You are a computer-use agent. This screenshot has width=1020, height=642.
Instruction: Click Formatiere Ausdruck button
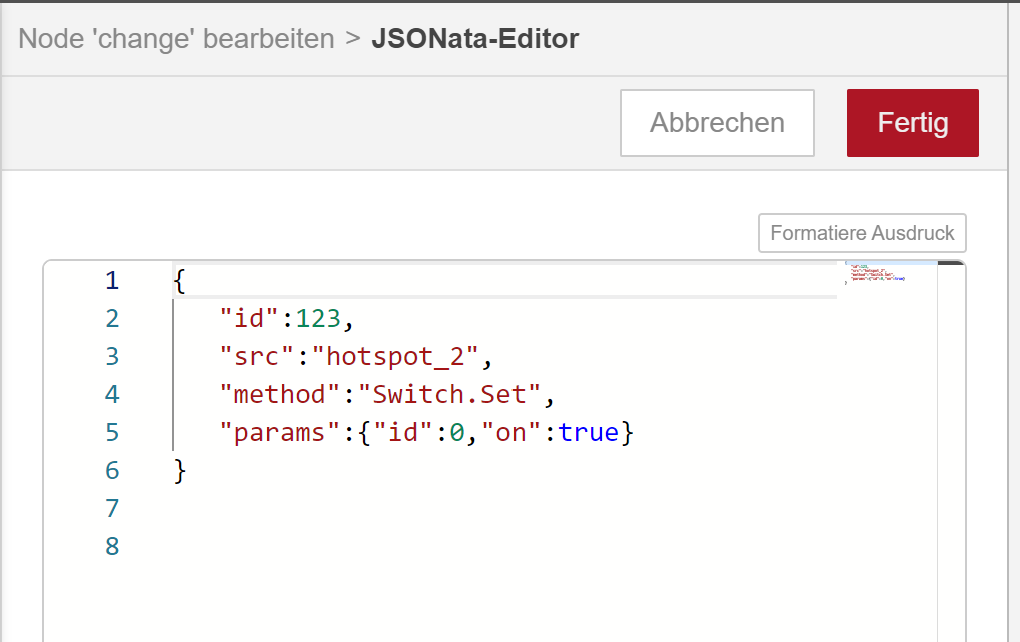(x=862, y=233)
